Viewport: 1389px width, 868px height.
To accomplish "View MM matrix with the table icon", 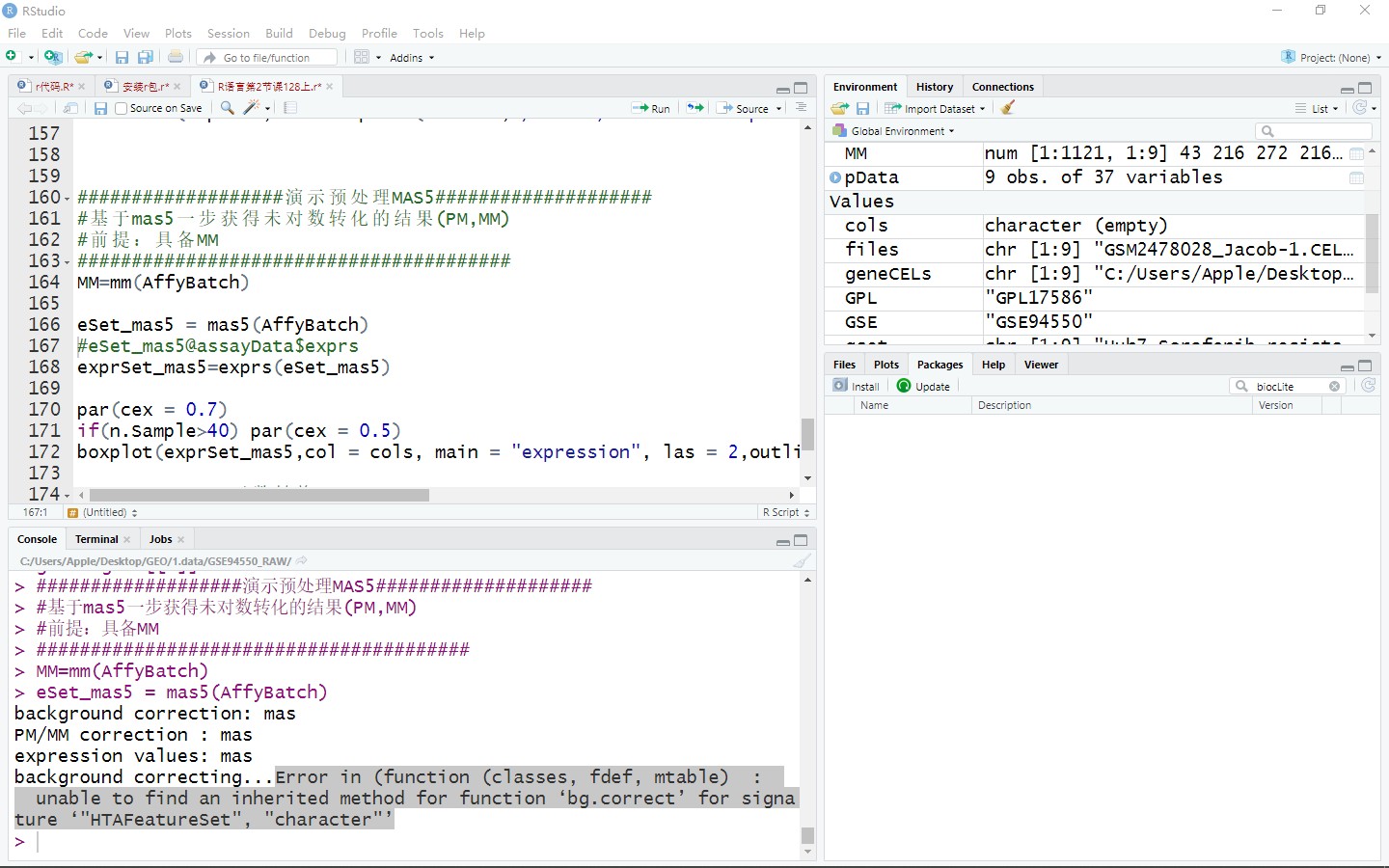I will (x=1356, y=153).
